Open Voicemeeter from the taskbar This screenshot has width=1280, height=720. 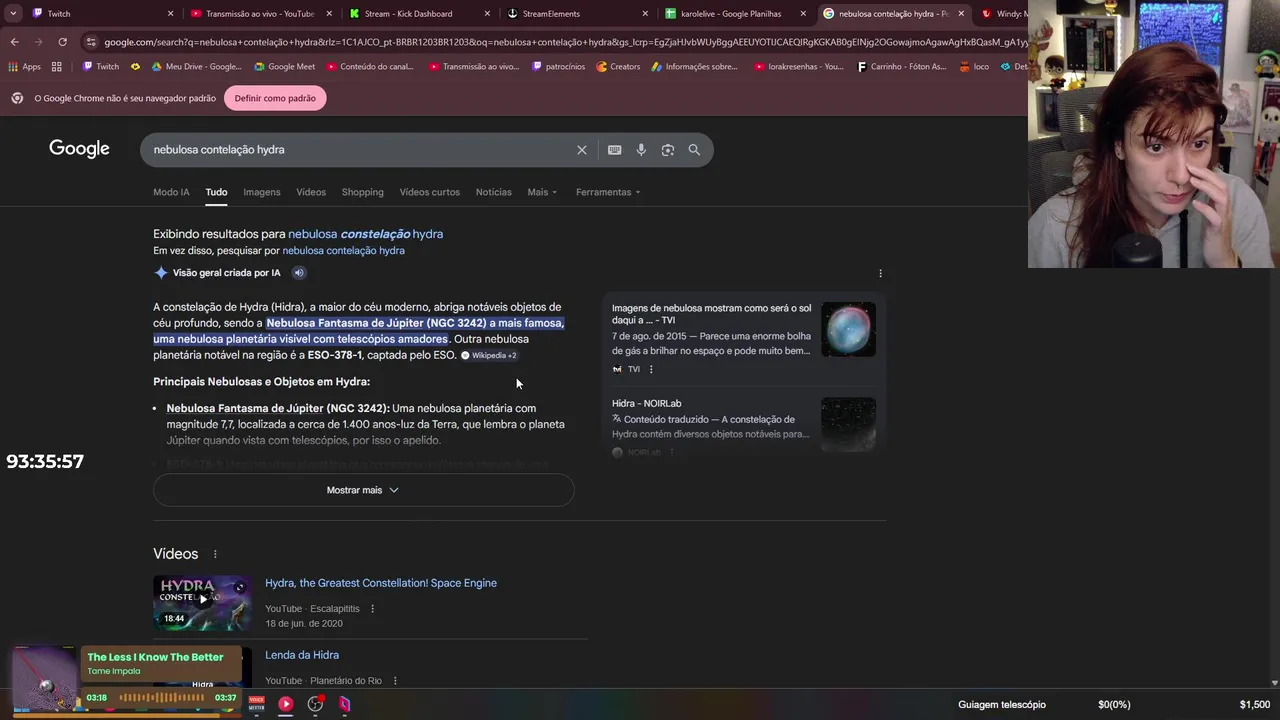pos(257,704)
